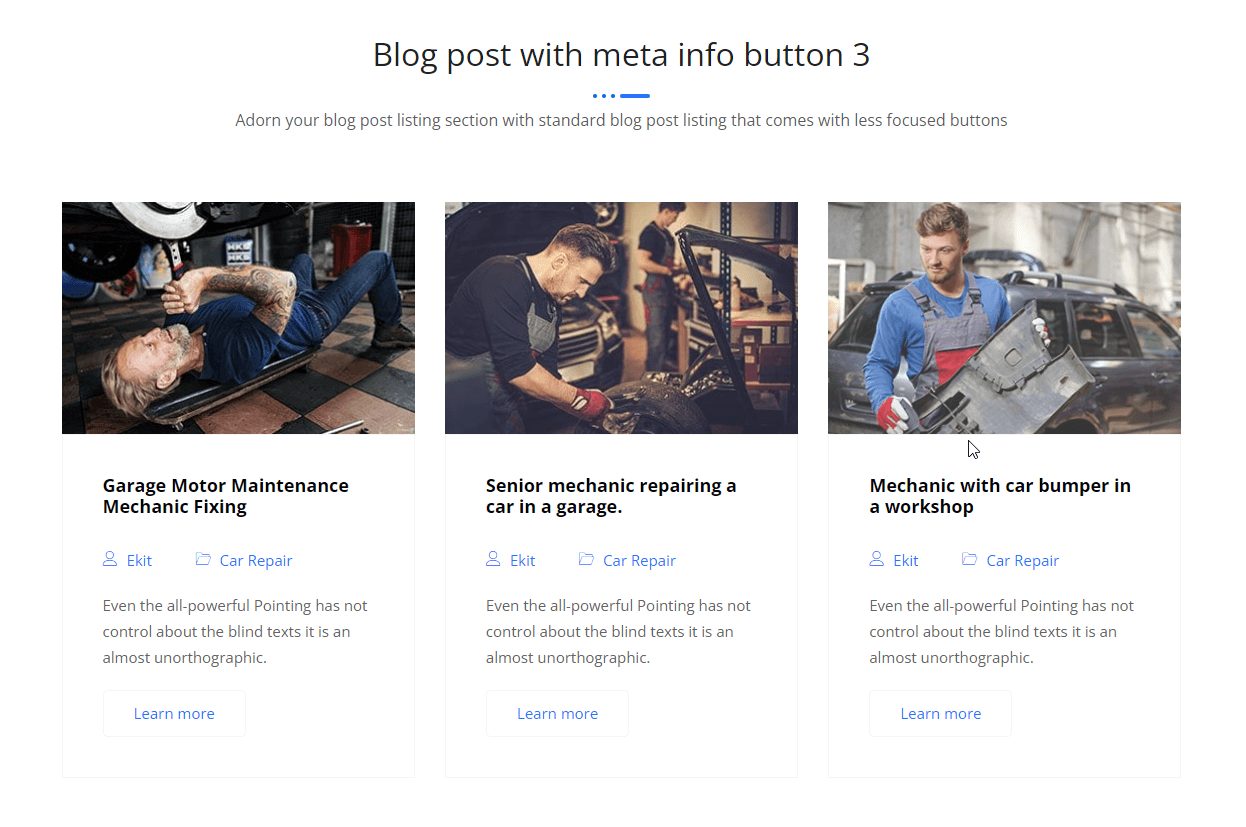
Task: Click the mechanic holding bumper image
Action: click(1004, 318)
